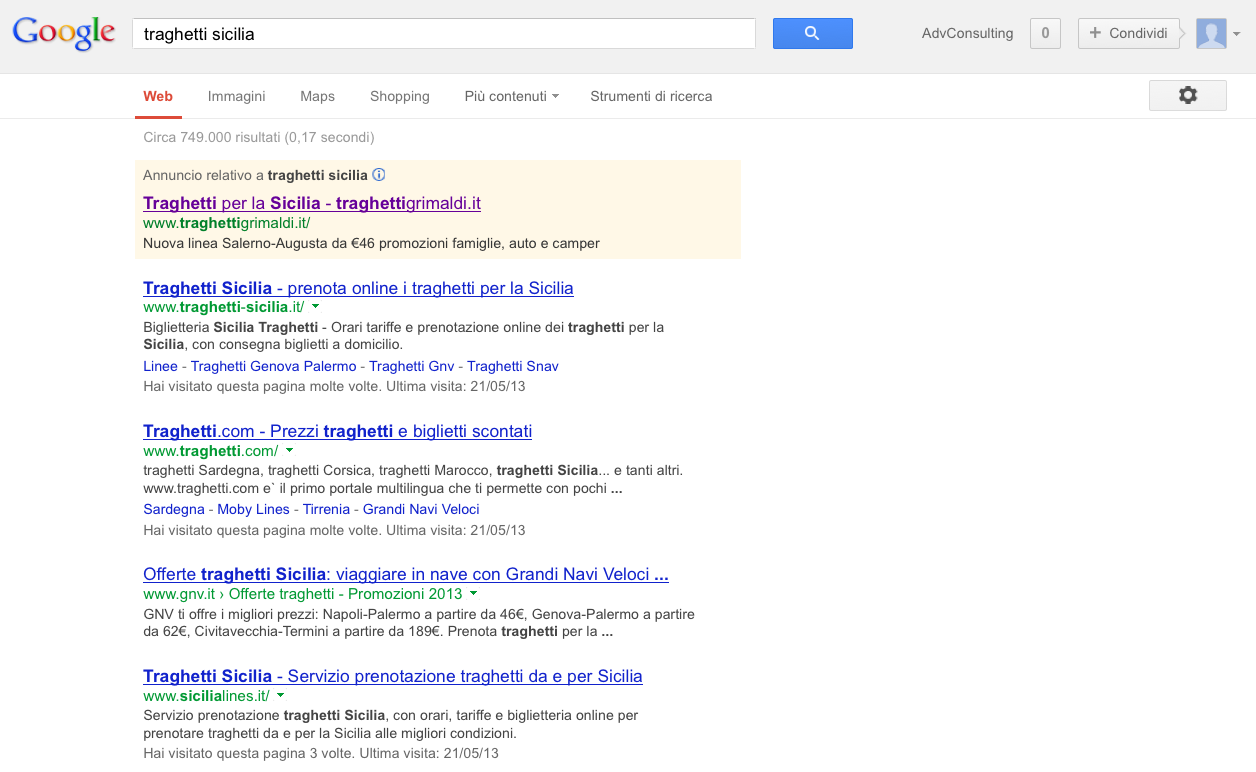
Task: Click the user profile avatar
Action: (1211, 33)
